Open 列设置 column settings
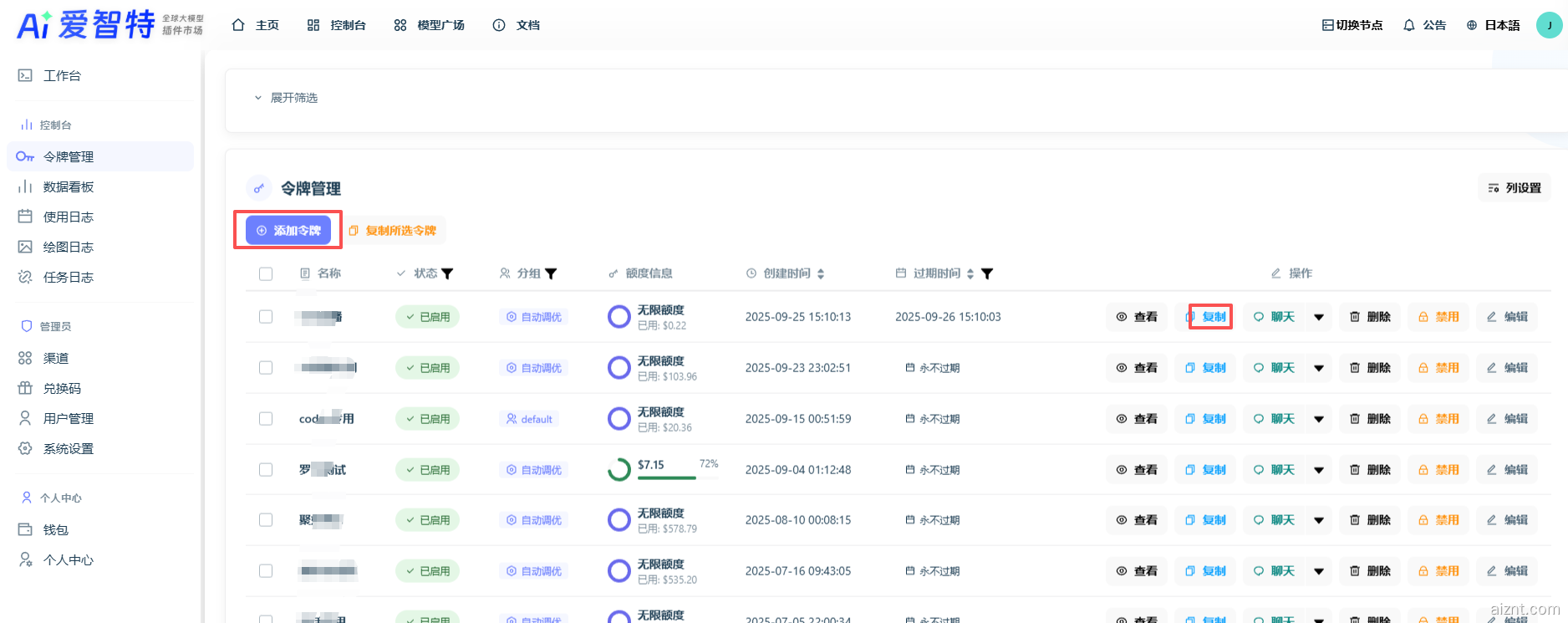1568x623 pixels. (1514, 188)
